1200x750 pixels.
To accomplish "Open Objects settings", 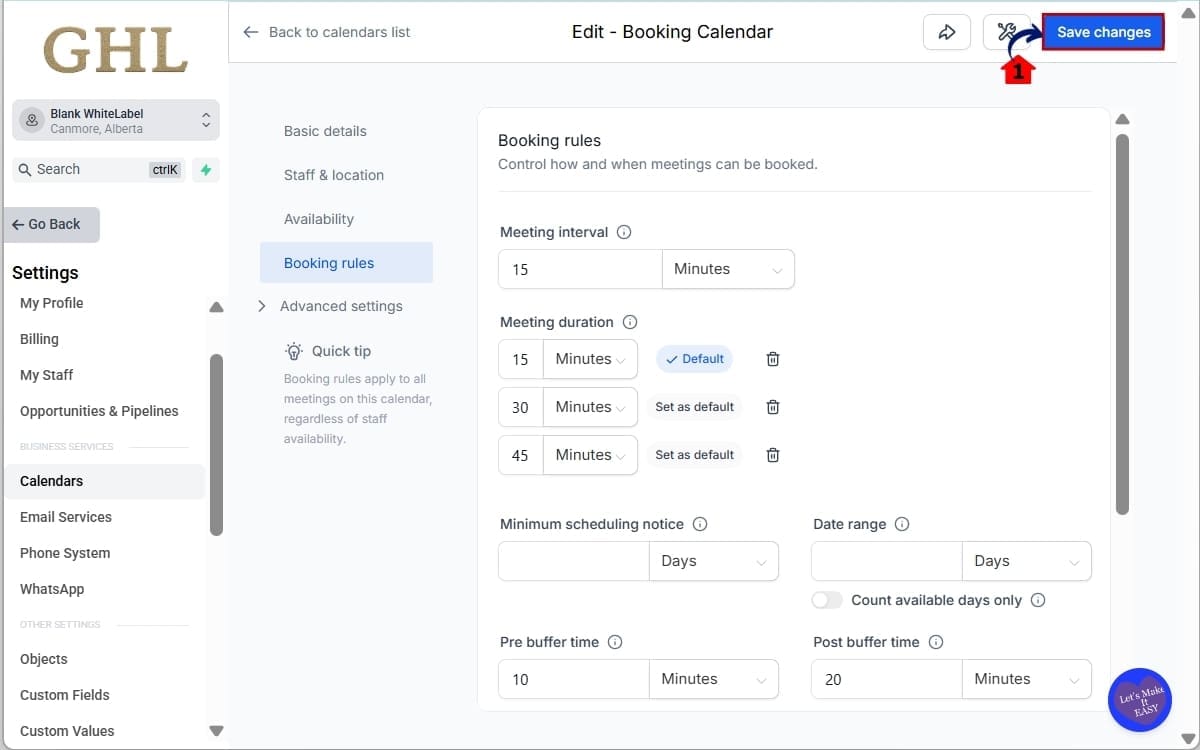I will (x=44, y=659).
